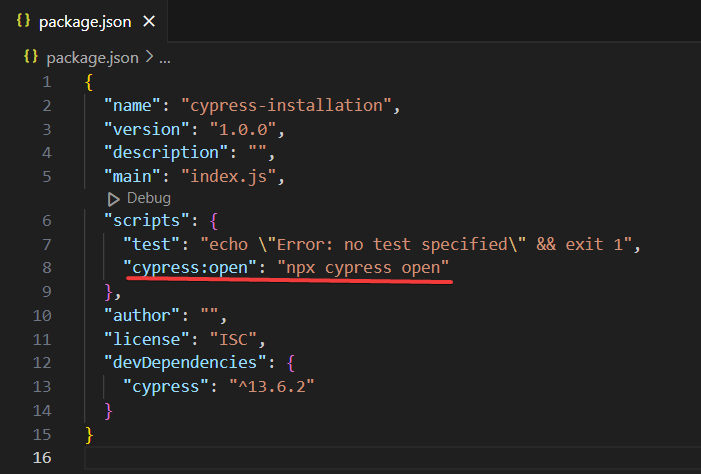The height and width of the screenshot is (474, 701).
Task: Click the breadcrumb chevron separator
Action: point(149,57)
